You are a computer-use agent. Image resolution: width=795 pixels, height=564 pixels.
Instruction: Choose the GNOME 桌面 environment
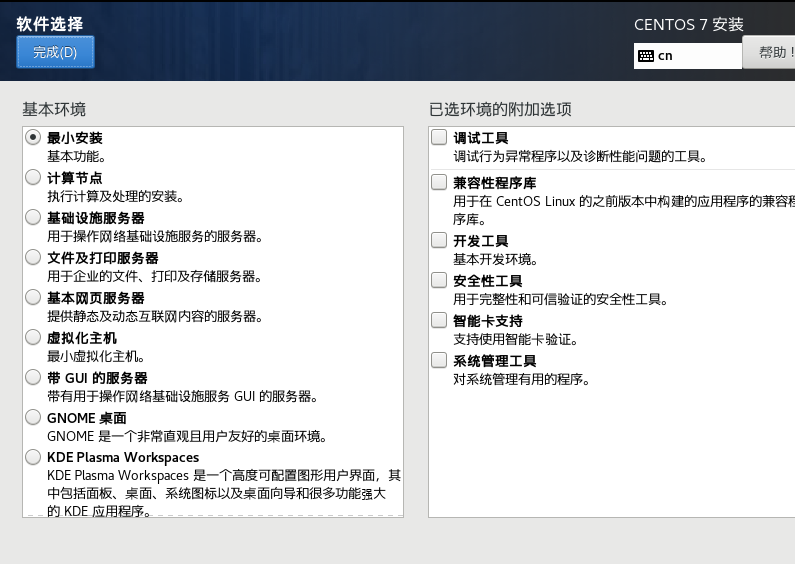coord(33,417)
